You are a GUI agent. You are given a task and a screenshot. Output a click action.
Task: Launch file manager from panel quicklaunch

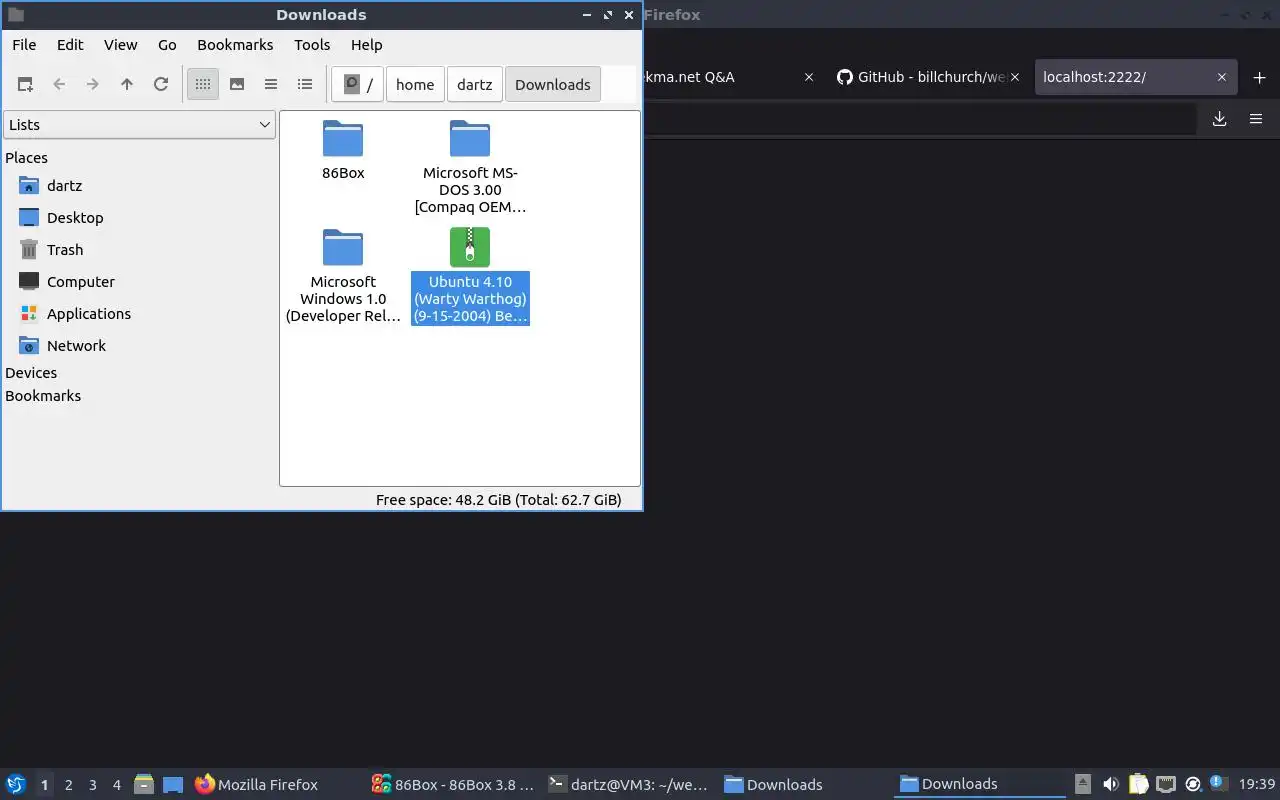tap(144, 785)
